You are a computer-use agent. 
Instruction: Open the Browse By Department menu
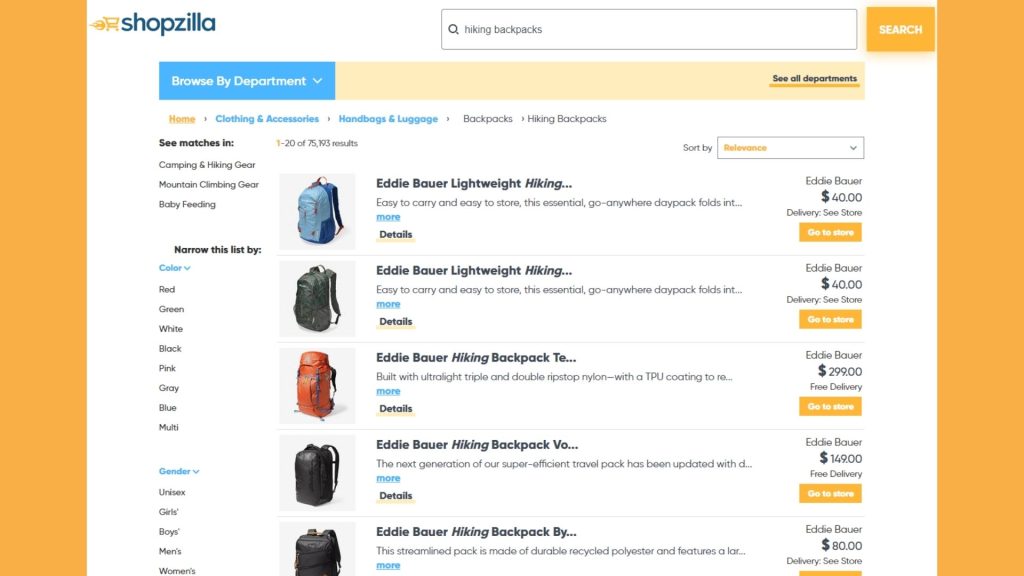[x=247, y=81]
